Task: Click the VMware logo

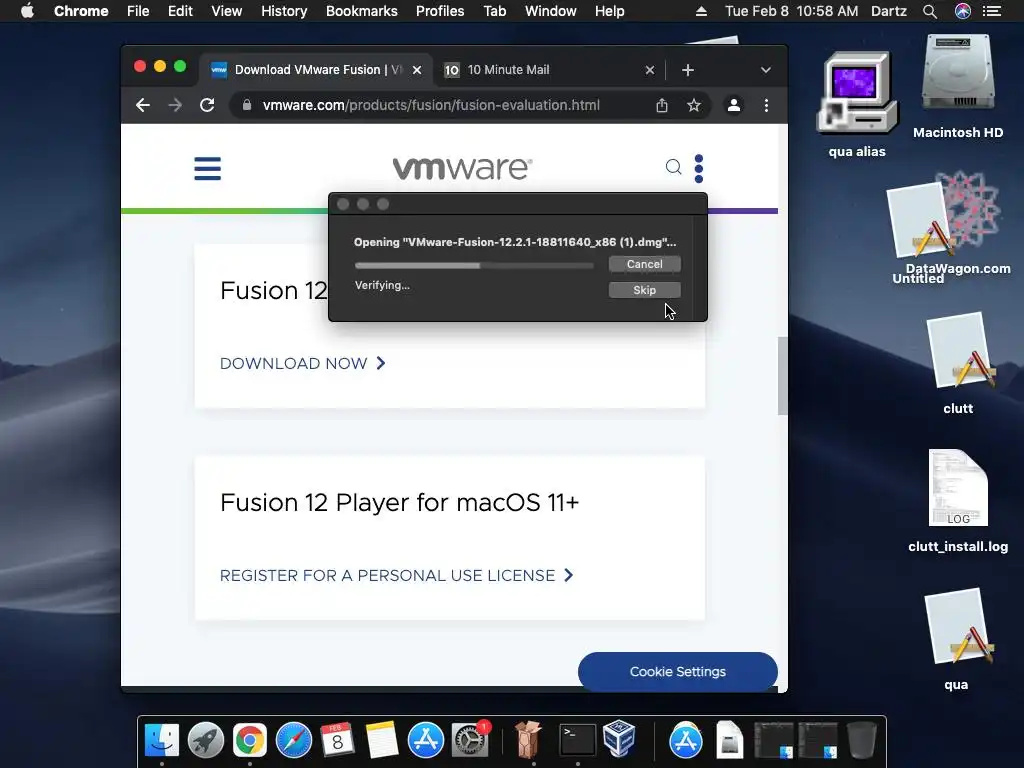Action: coord(462,168)
